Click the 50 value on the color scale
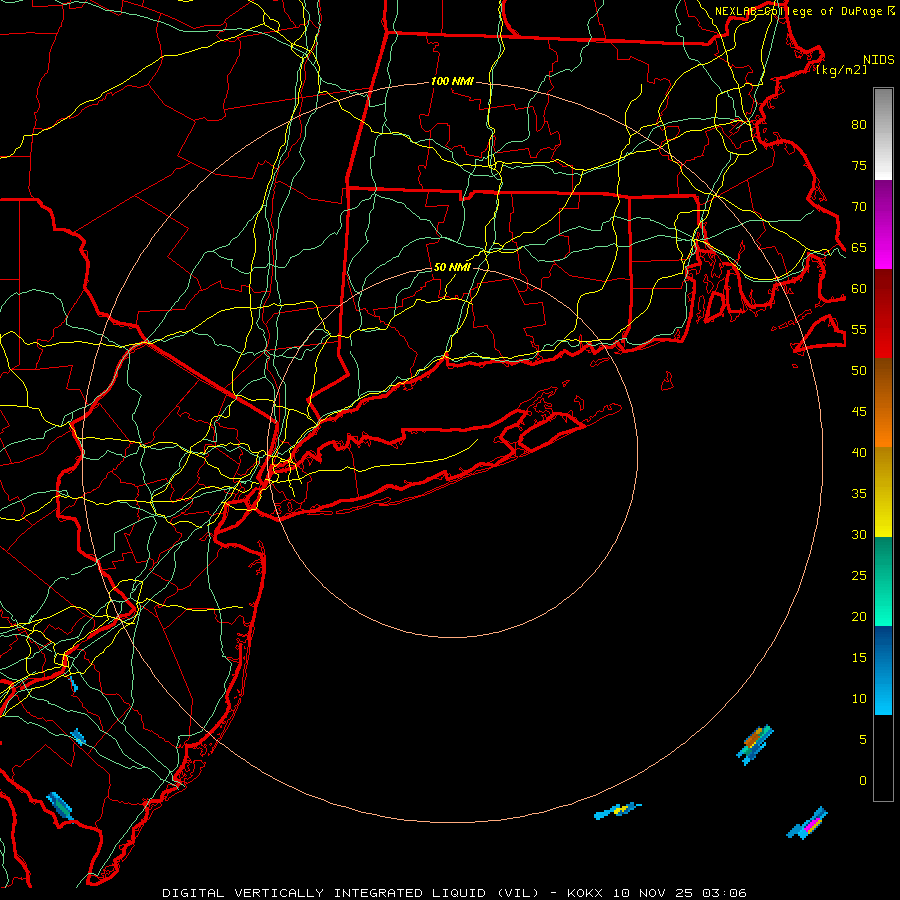This screenshot has height=900, width=900. (859, 371)
